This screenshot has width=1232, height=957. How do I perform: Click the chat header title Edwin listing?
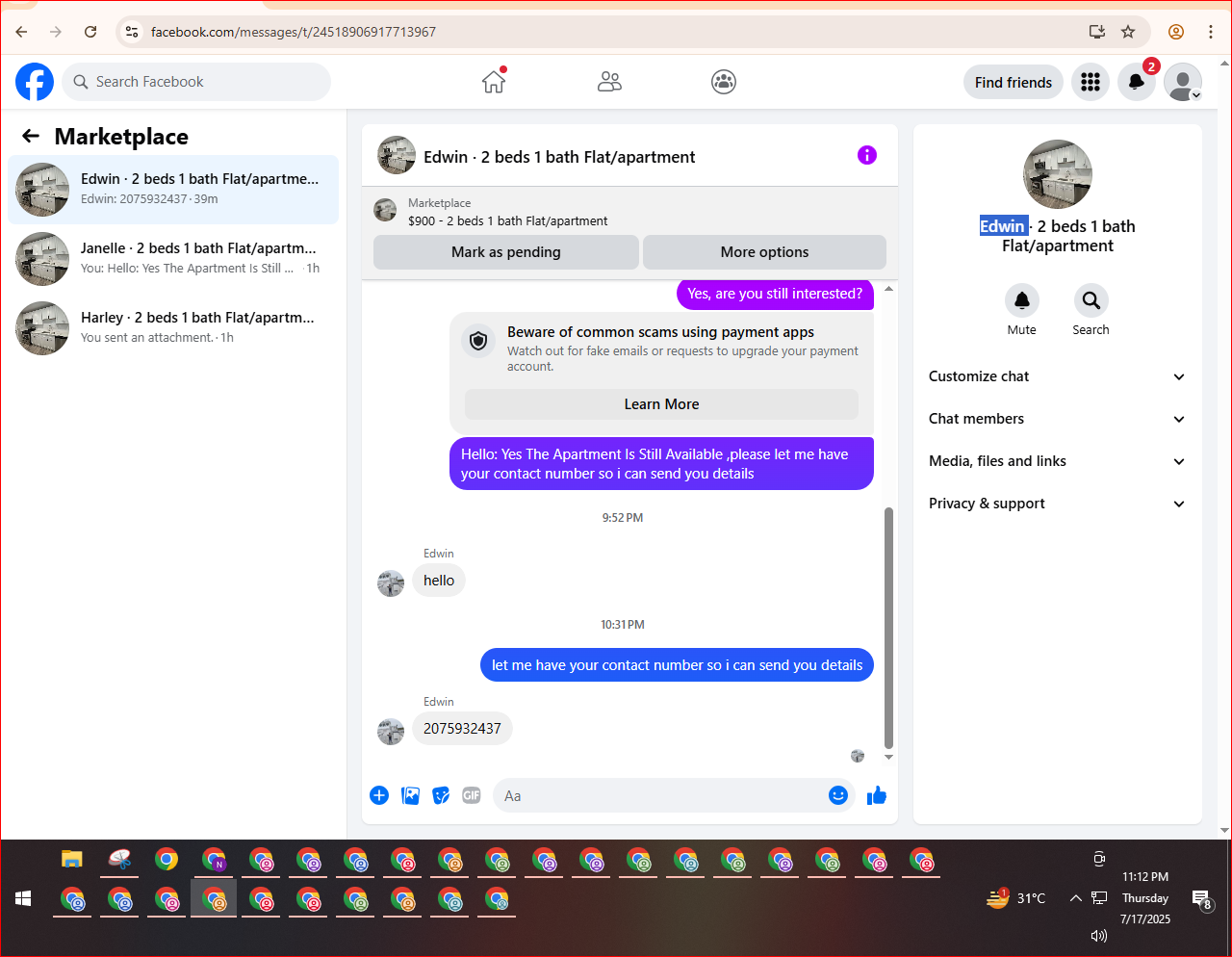(x=559, y=157)
